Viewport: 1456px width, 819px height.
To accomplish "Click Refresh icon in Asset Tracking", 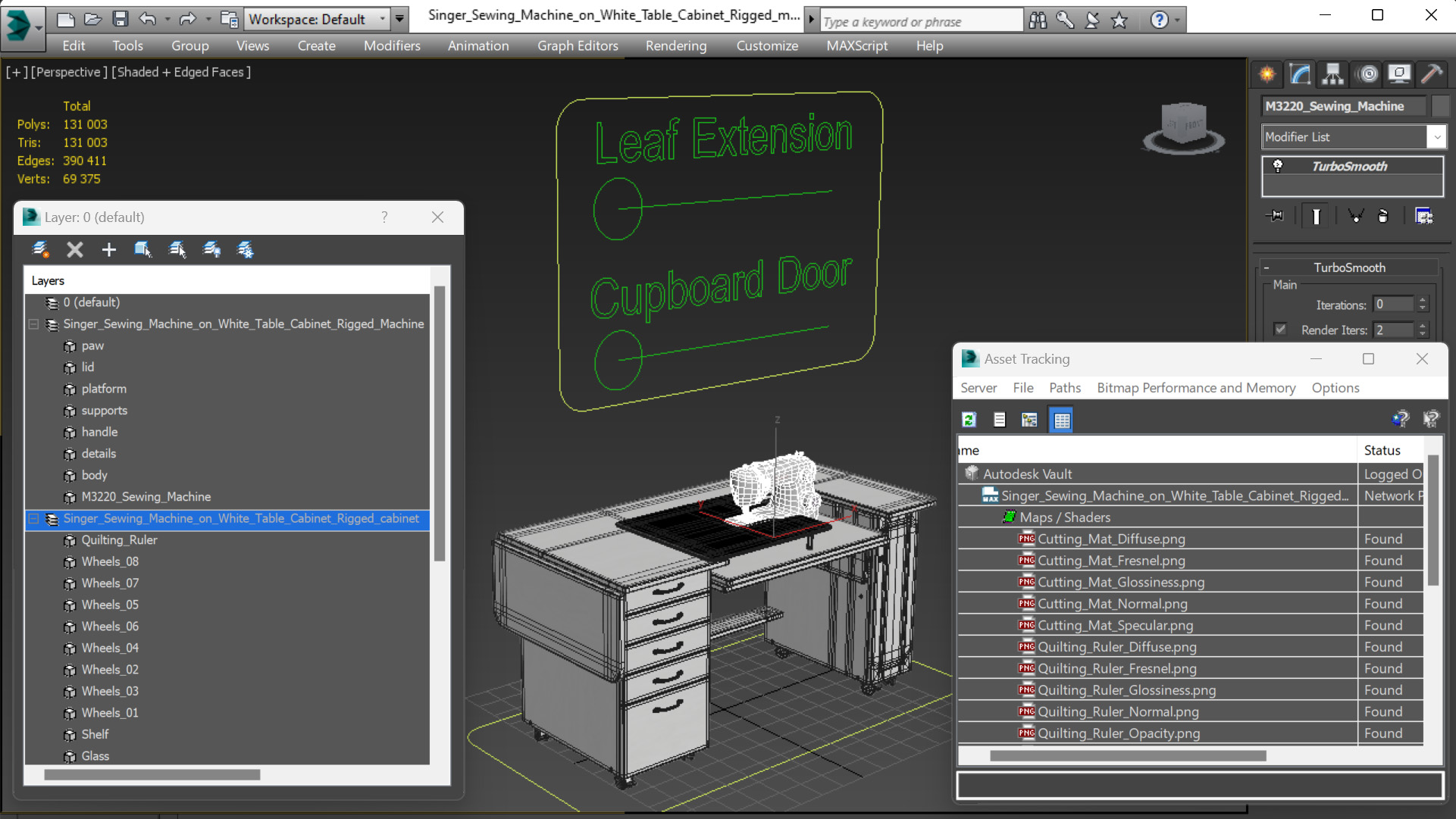I will pos(969,419).
